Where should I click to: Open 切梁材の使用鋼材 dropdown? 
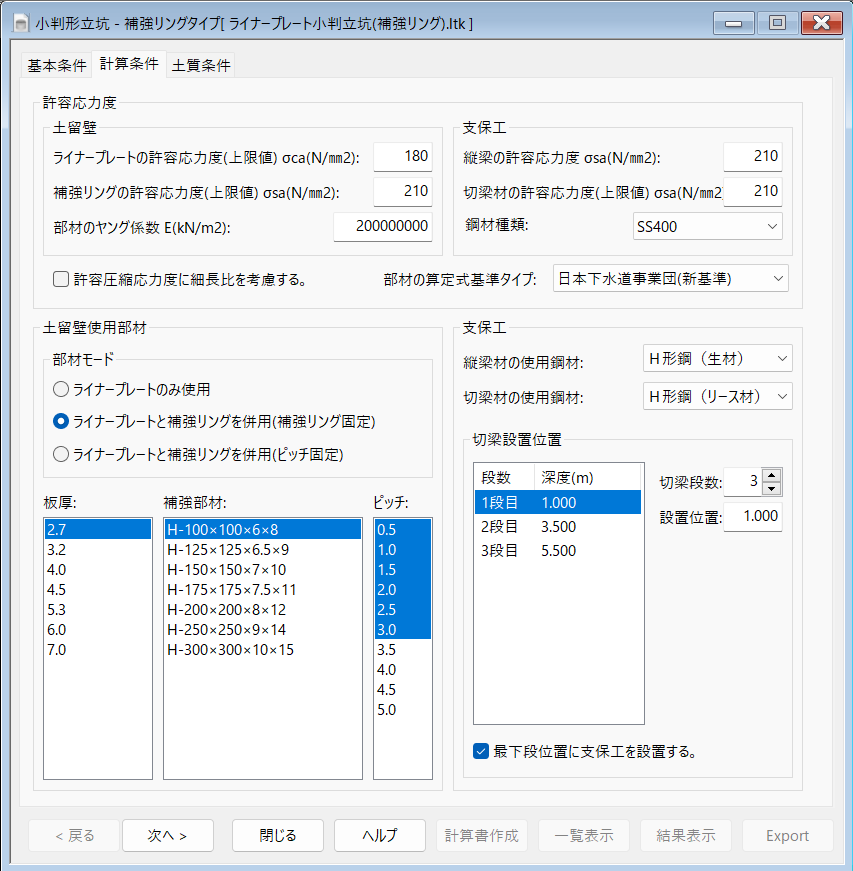[716, 396]
